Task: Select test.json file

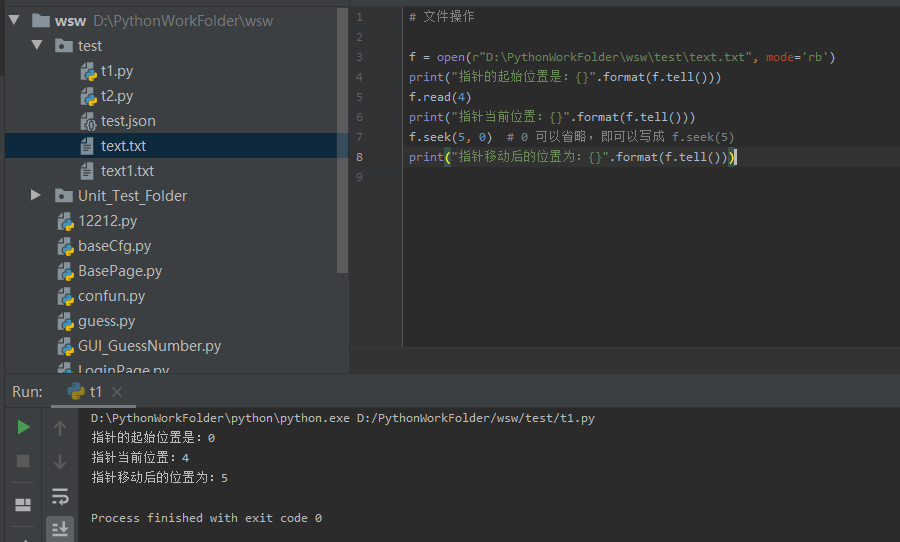Action: point(128,121)
